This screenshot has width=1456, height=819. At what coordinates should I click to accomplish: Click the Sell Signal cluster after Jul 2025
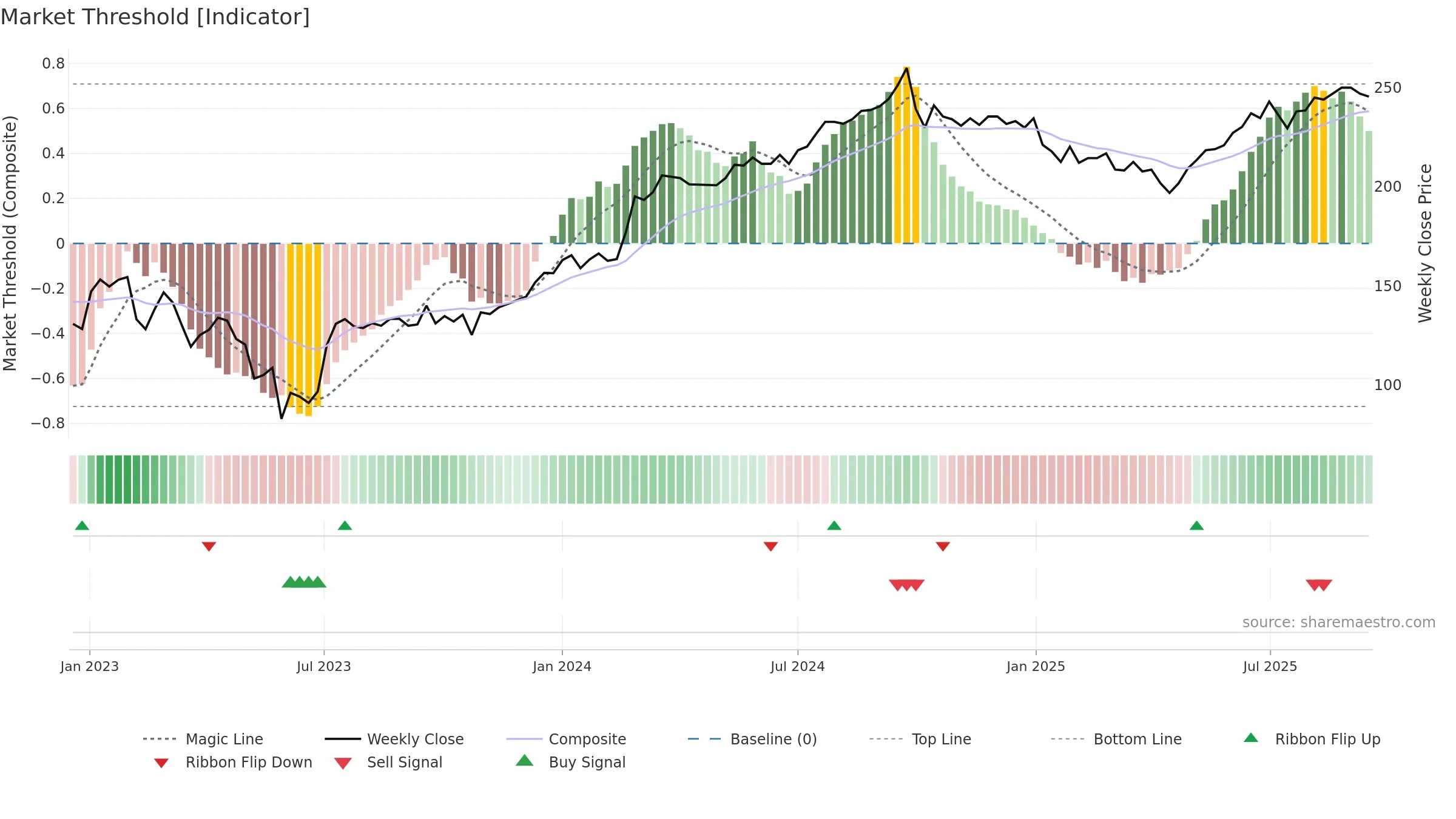coord(1319,585)
